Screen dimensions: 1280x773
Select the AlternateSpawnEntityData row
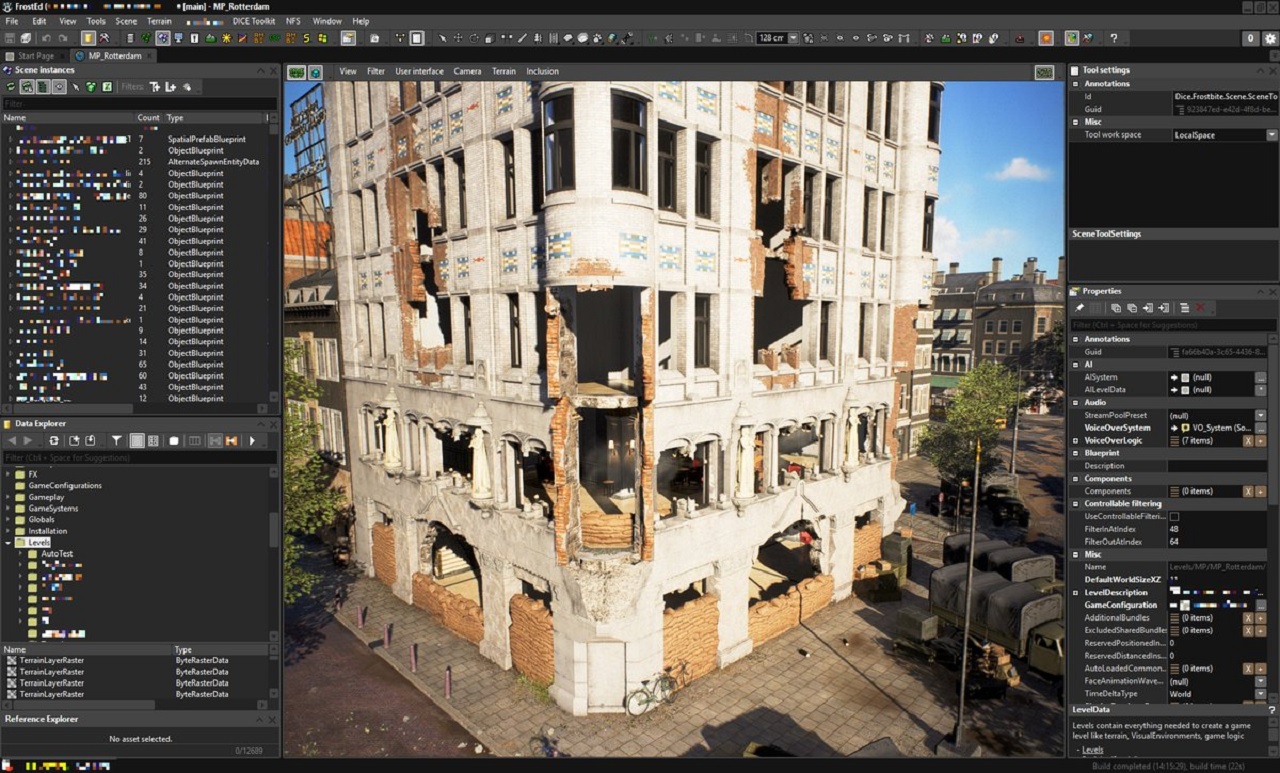(213, 162)
